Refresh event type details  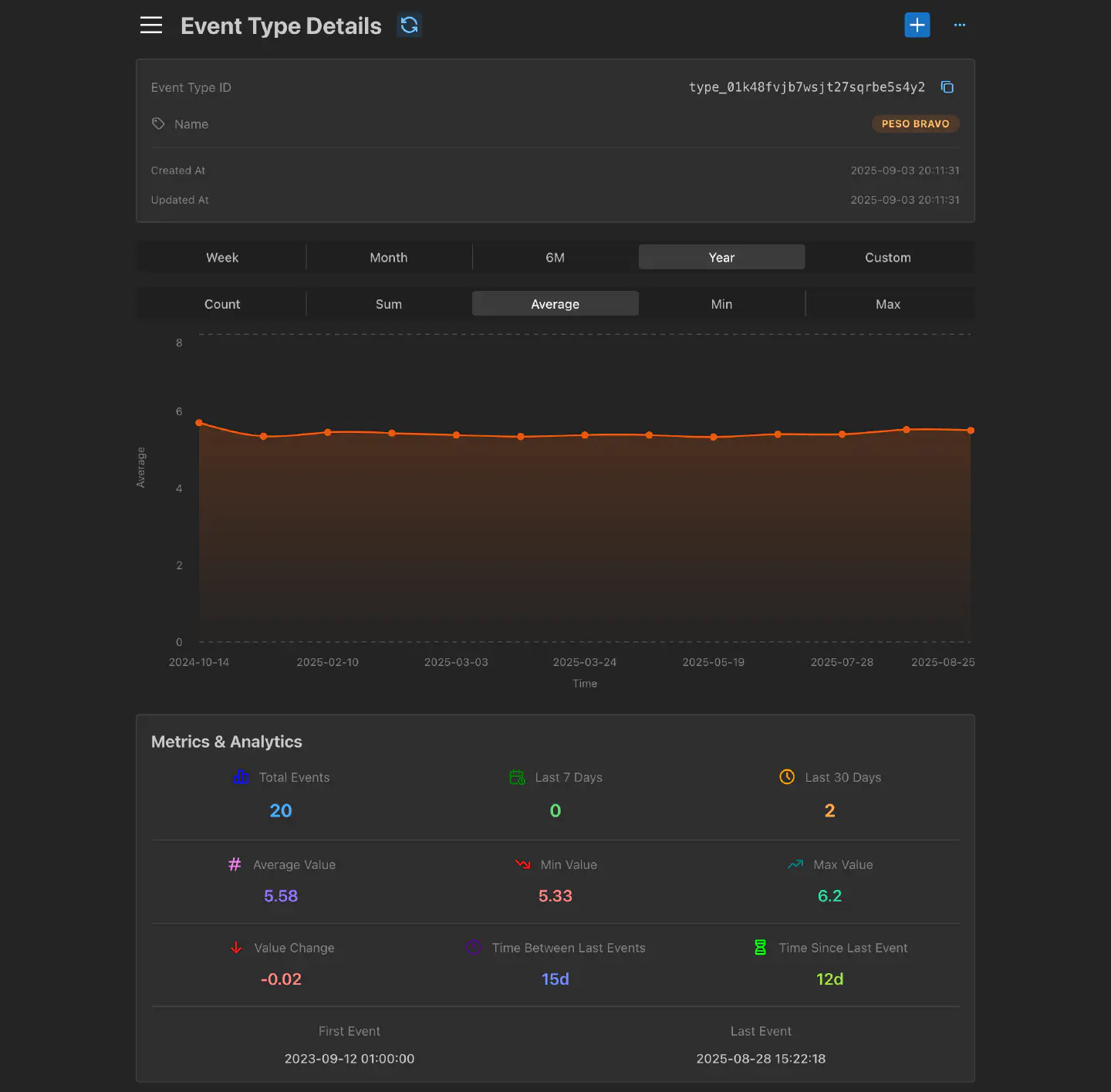coord(410,25)
